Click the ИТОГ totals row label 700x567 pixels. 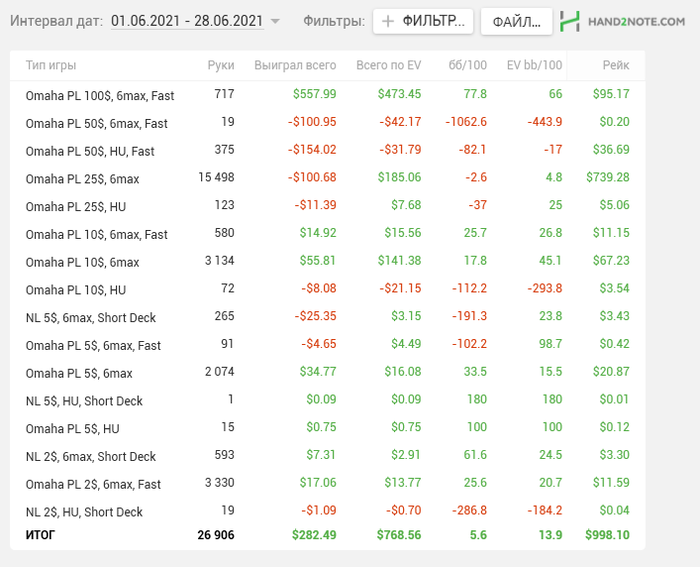40,535
